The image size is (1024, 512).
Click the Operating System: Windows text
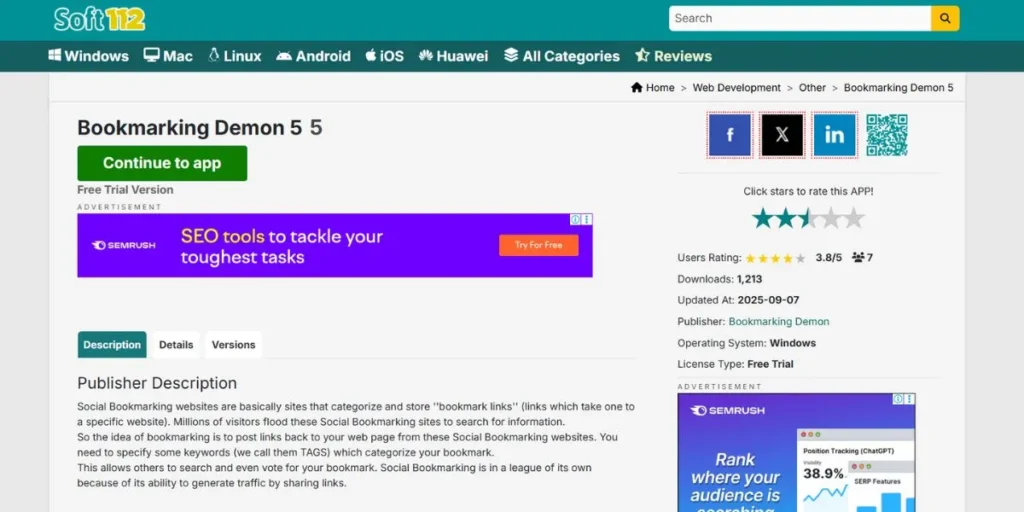click(x=746, y=343)
